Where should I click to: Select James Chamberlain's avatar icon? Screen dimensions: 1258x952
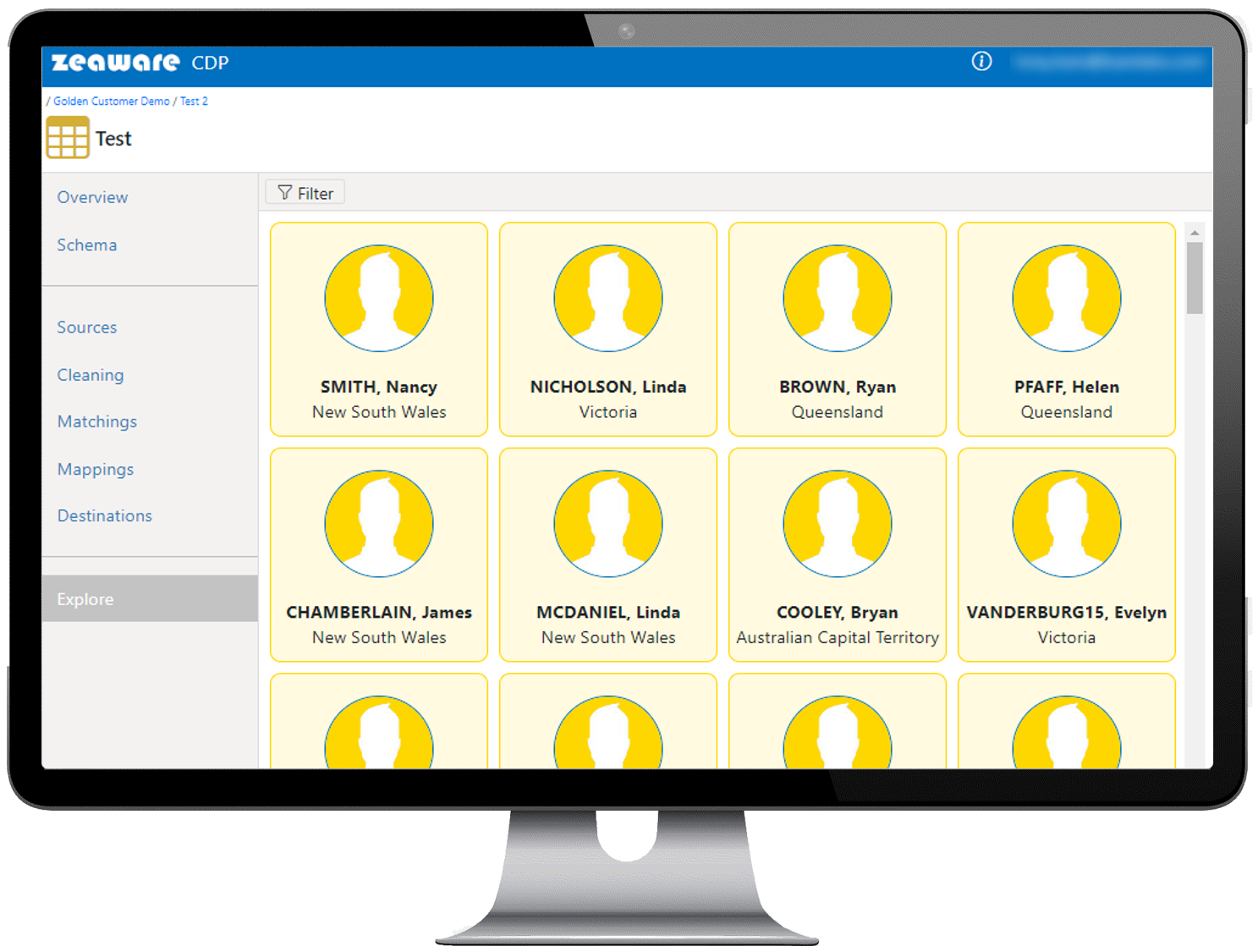379,523
